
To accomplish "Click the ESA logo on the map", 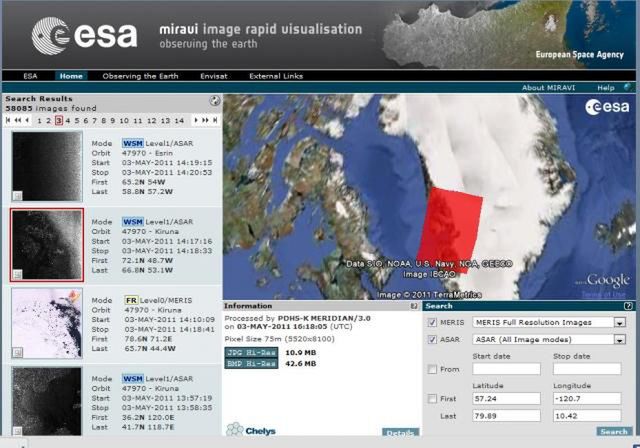I will tap(607, 107).
